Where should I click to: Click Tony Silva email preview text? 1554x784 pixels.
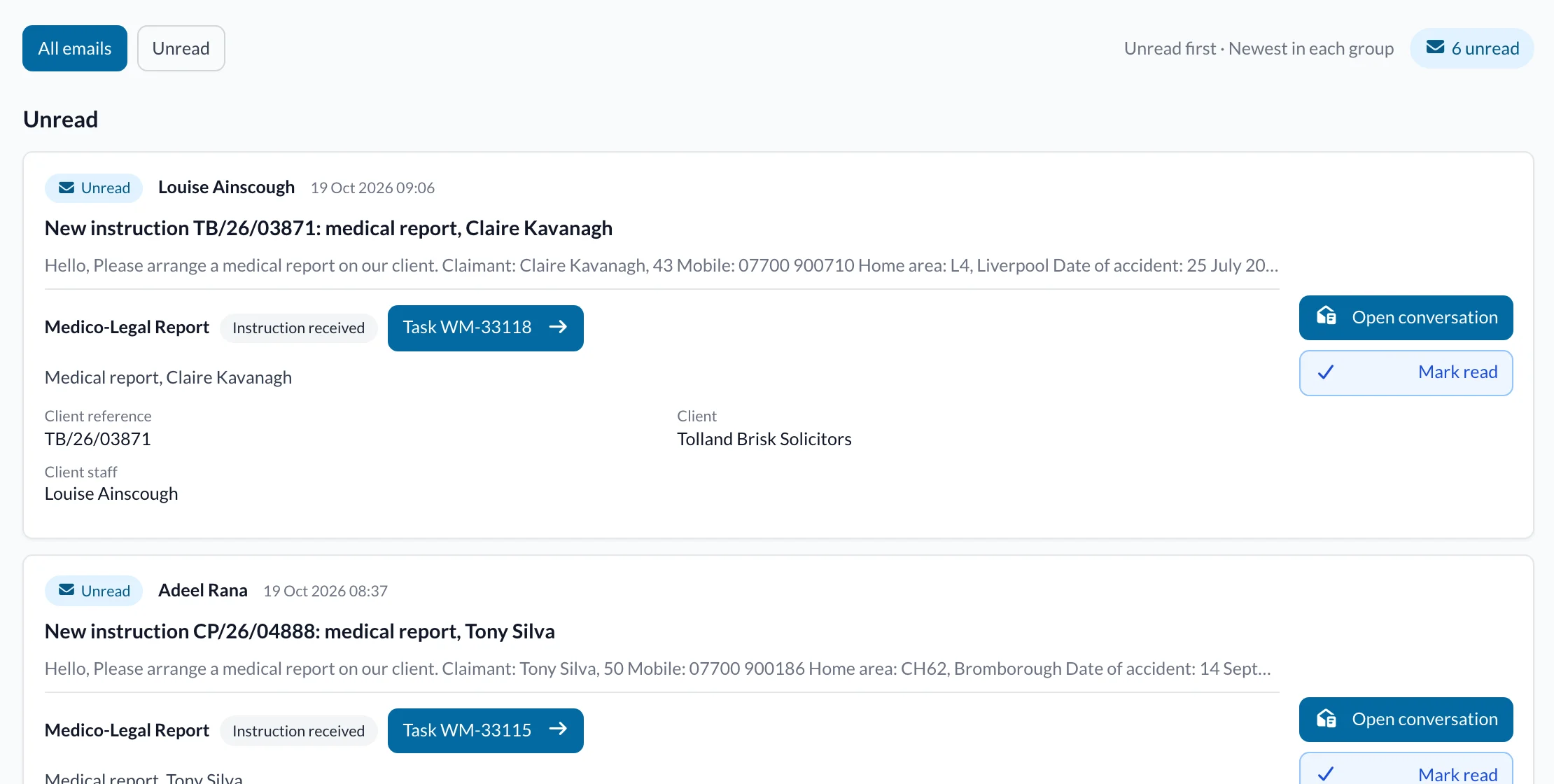[x=658, y=669]
